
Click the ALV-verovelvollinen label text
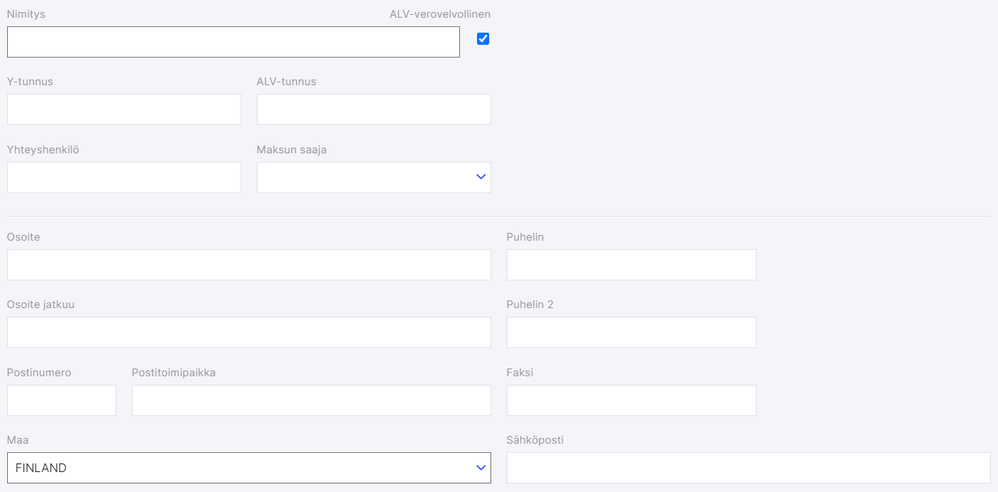[x=440, y=15]
